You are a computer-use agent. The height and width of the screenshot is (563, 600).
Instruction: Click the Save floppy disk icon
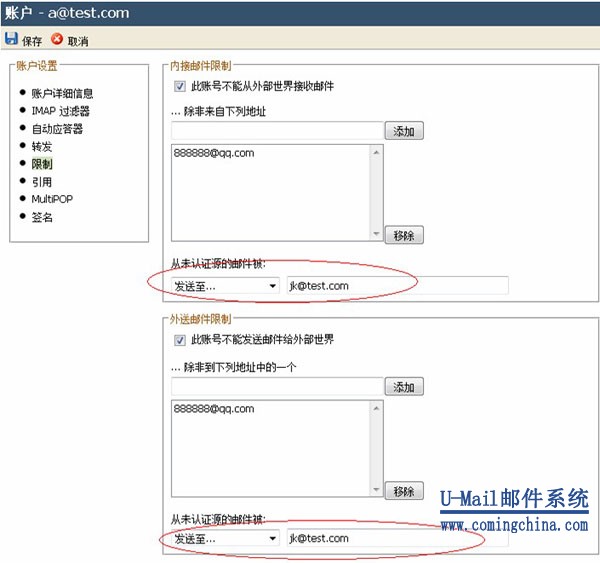(11, 39)
